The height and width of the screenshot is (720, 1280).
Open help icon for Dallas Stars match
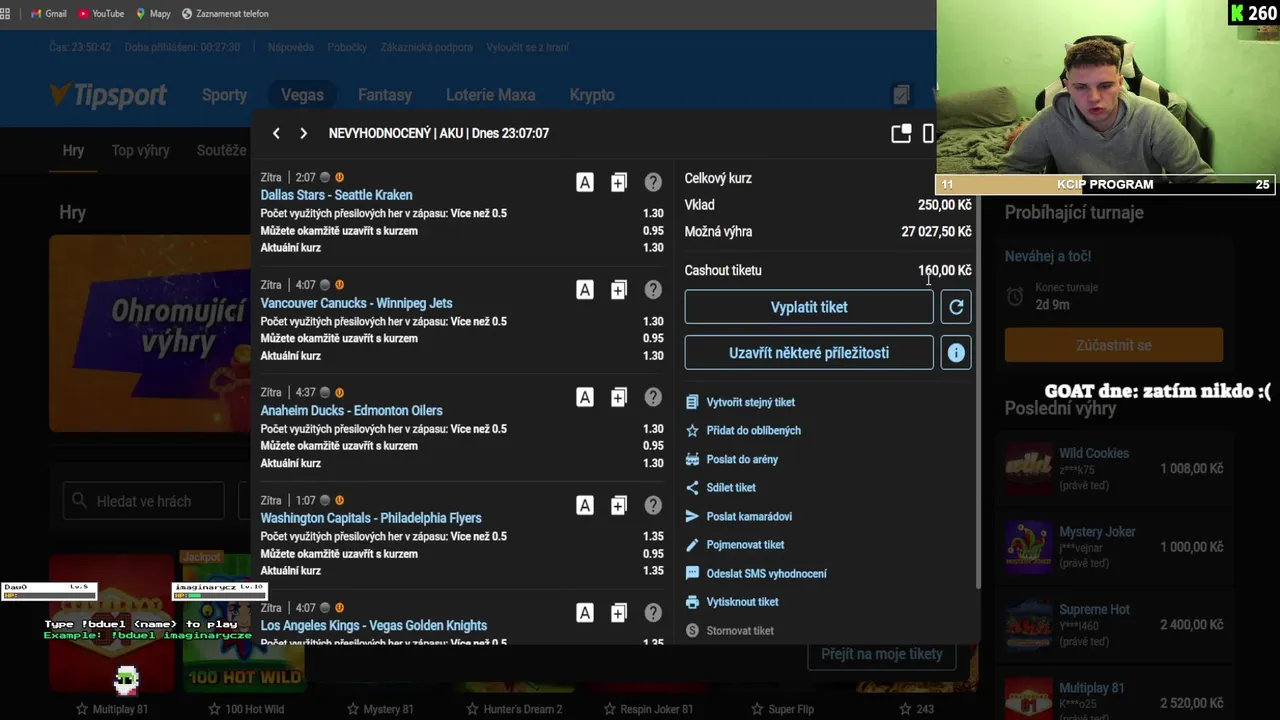click(653, 182)
